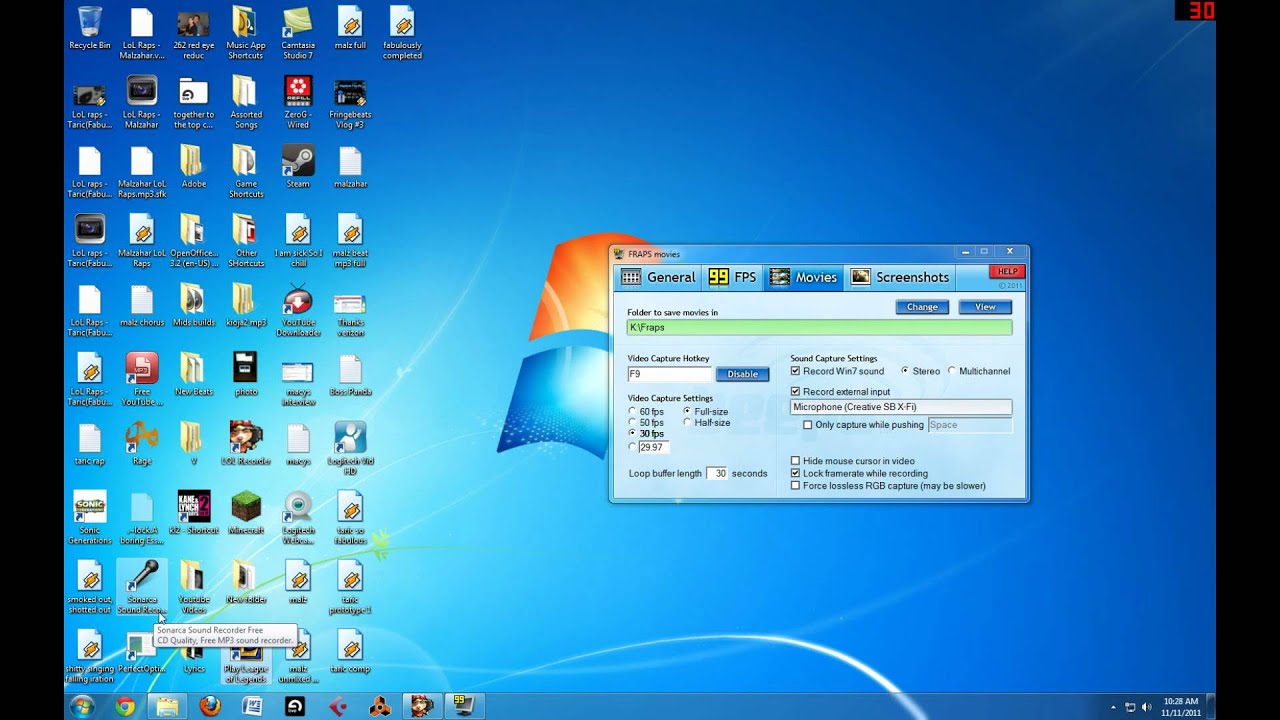Image resolution: width=1280 pixels, height=720 pixels.
Task: Click the Change folder button
Action: (x=922, y=307)
